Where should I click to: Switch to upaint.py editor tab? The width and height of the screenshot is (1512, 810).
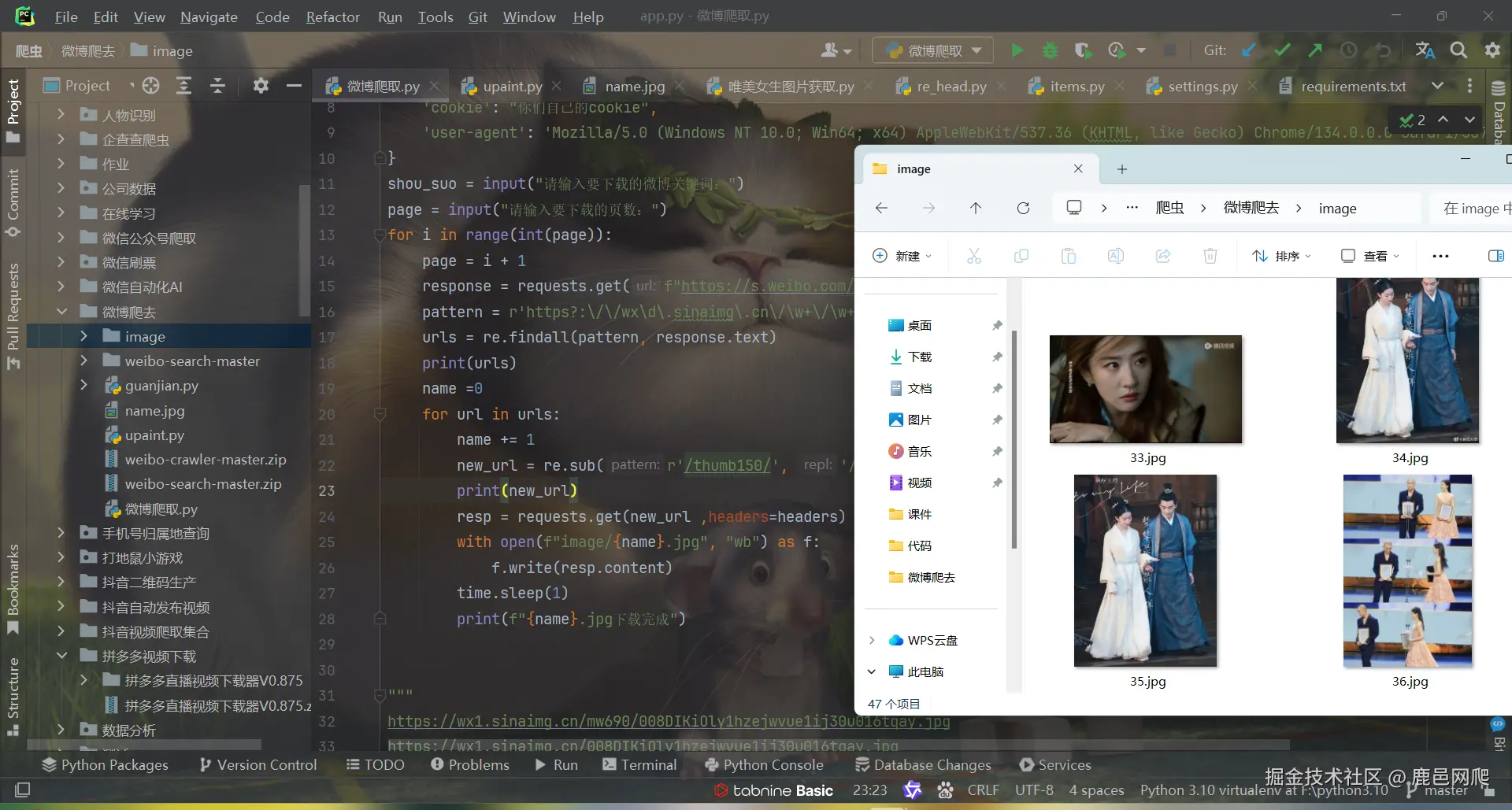click(x=511, y=86)
